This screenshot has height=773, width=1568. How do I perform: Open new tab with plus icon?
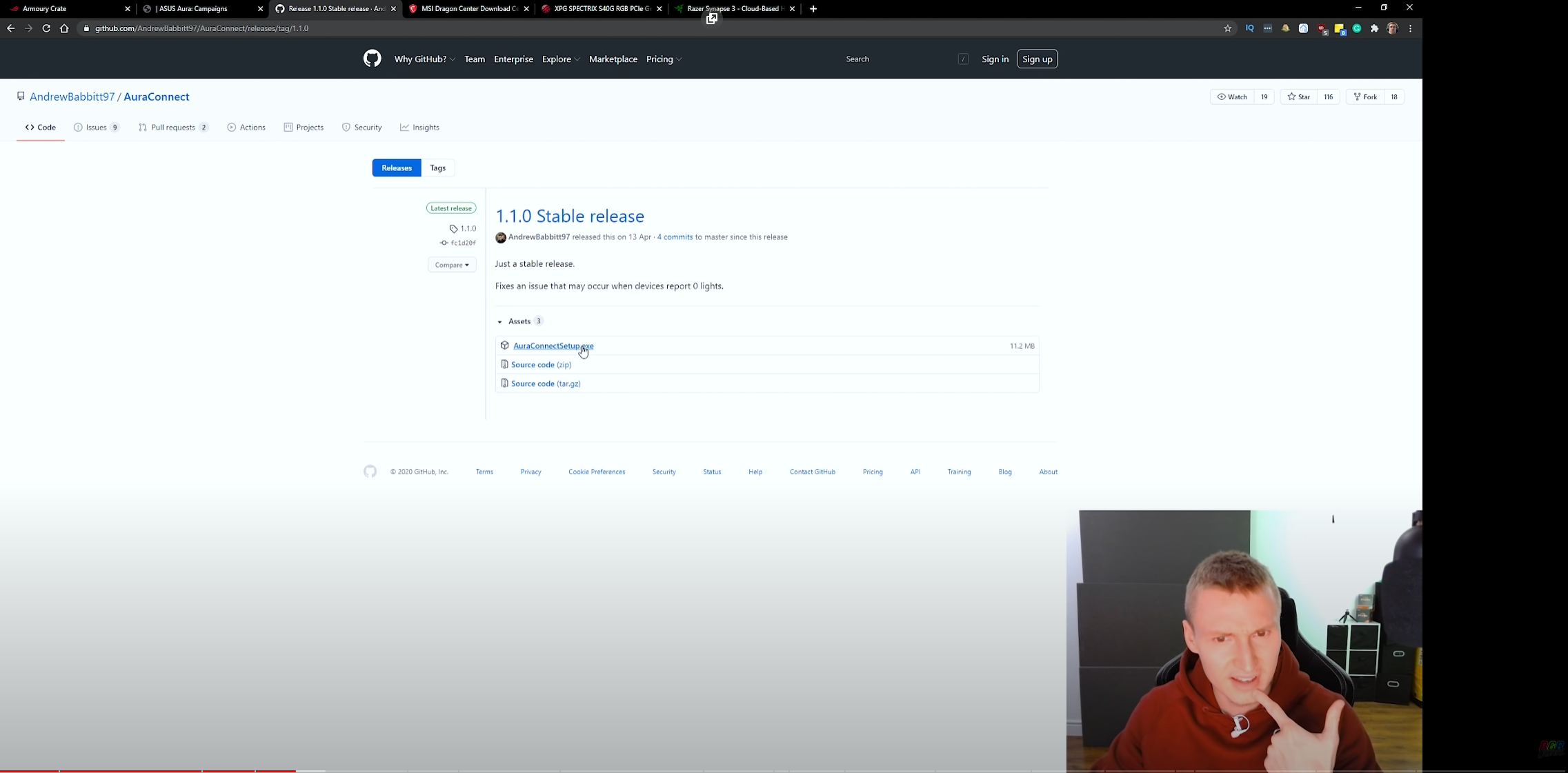[813, 9]
